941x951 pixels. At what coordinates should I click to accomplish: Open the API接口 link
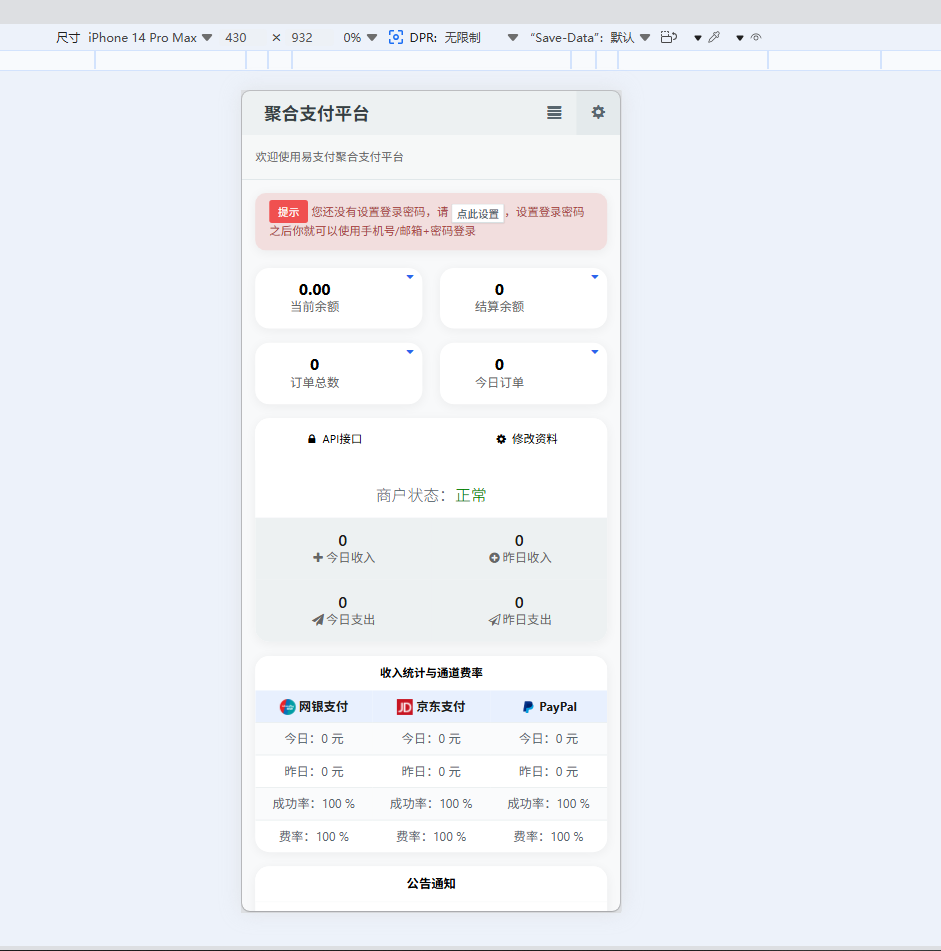(x=335, y=439)
